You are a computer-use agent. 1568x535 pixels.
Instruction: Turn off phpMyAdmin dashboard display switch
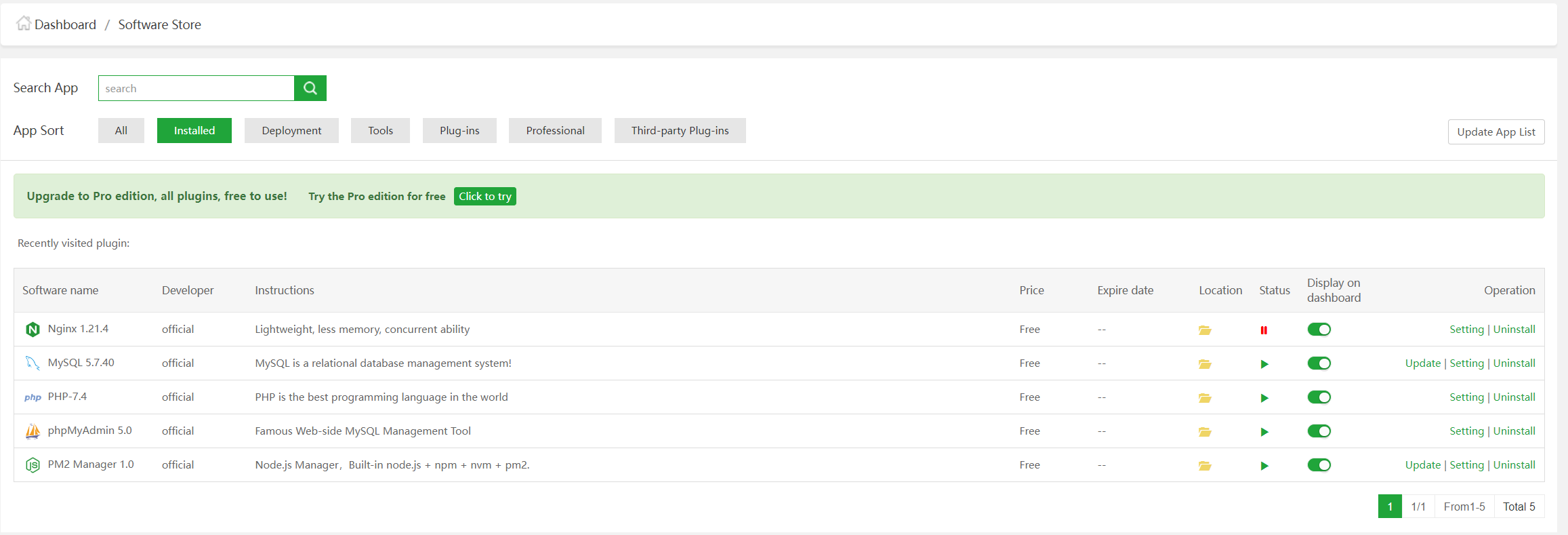[x=1319, y=431]
